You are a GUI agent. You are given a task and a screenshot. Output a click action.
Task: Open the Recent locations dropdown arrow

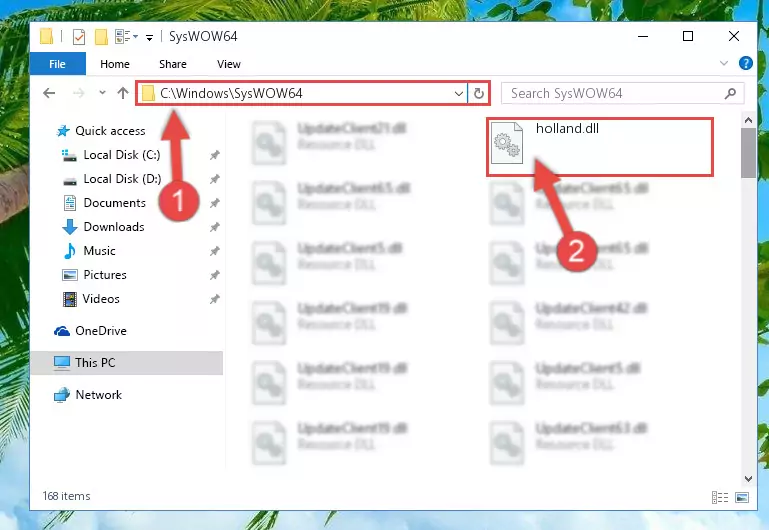point(102,93)
